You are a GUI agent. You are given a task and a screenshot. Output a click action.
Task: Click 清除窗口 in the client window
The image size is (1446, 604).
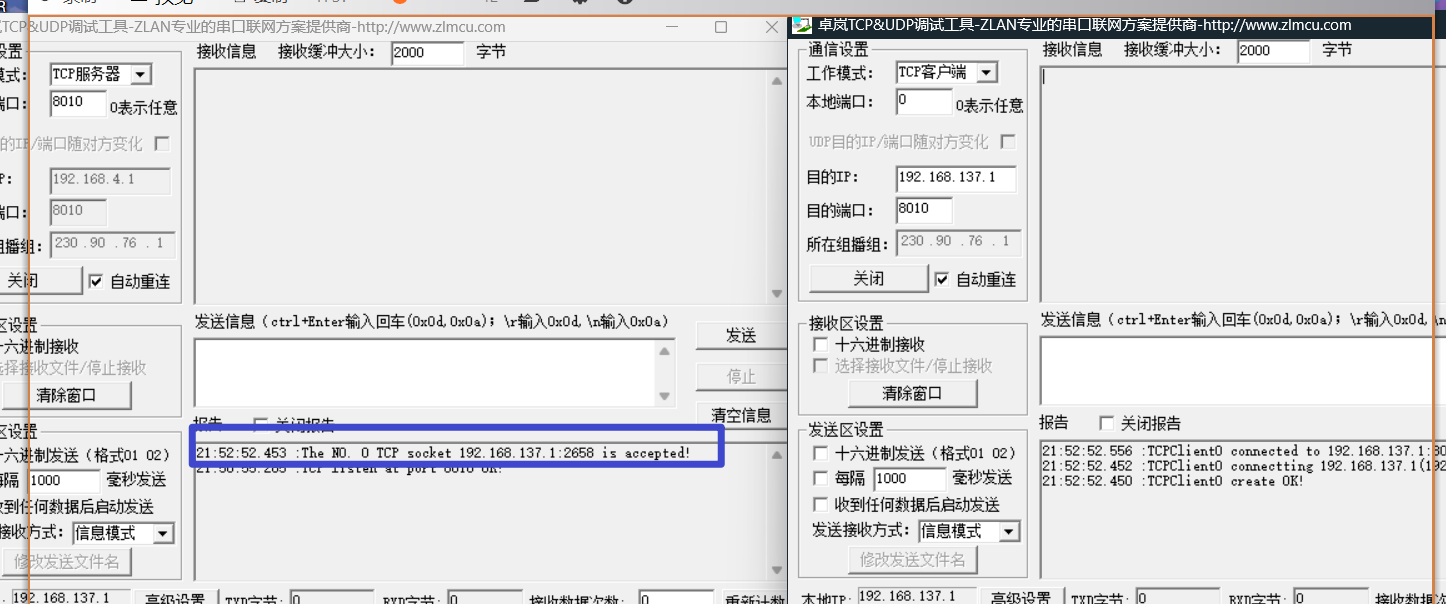click(913, 392)
